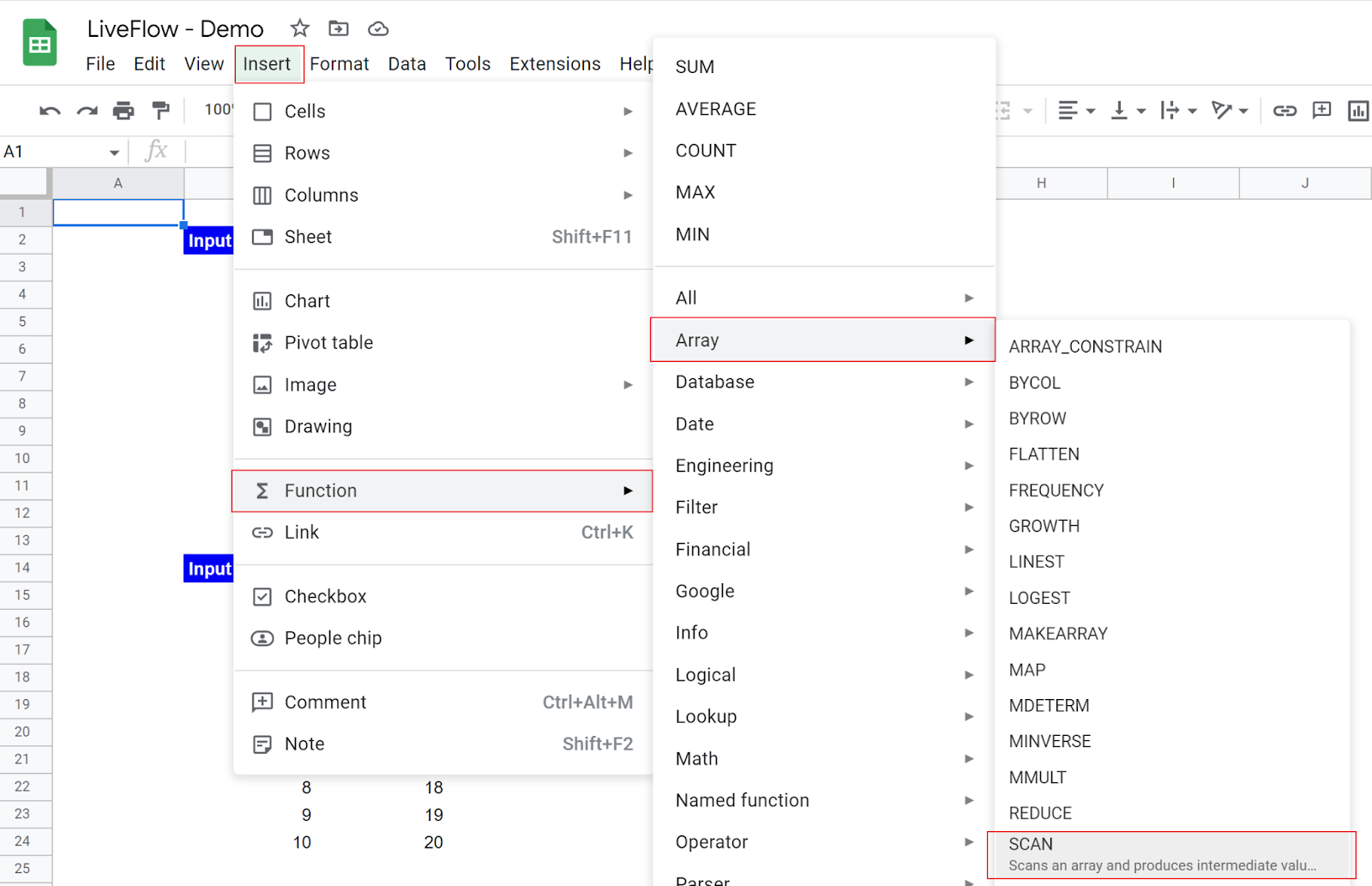Choose the REDUCE function
The height and width of the screenshot is (886, 1372).
tap(1172, 813)
